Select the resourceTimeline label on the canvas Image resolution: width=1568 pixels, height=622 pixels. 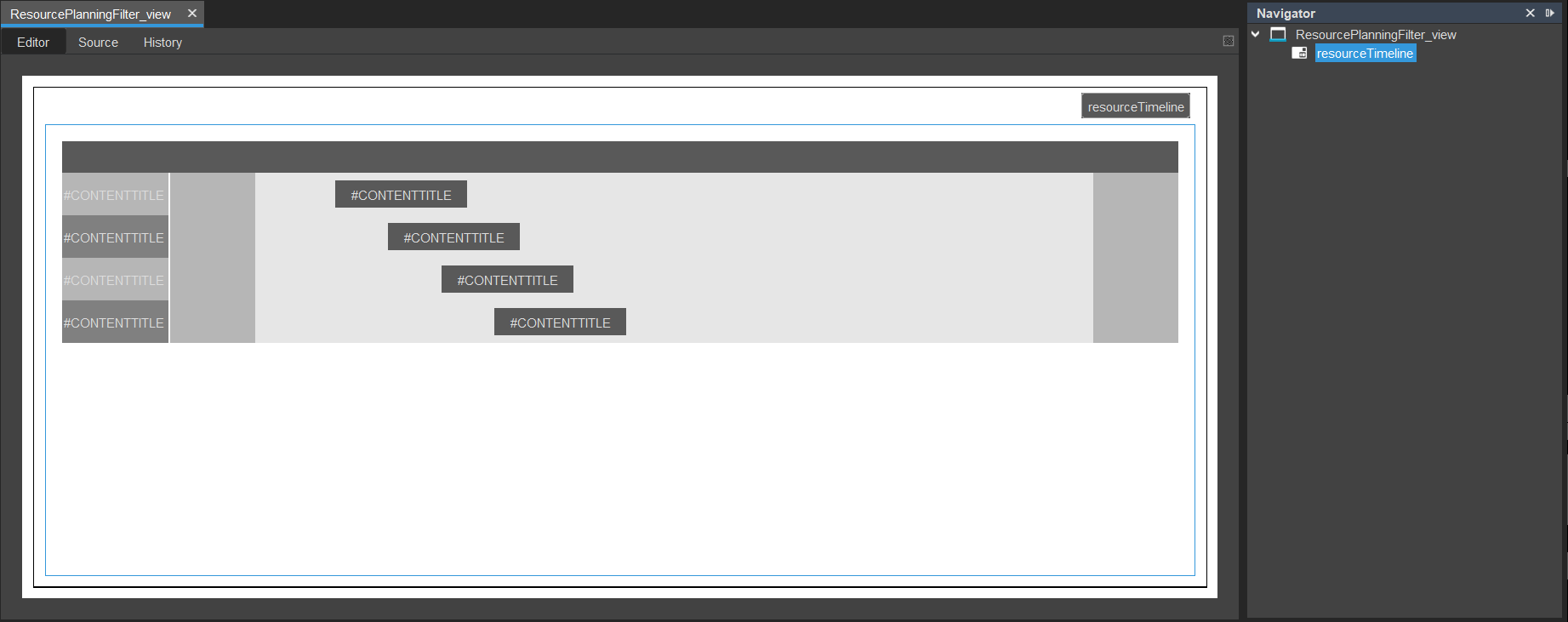pos(1135,106)
